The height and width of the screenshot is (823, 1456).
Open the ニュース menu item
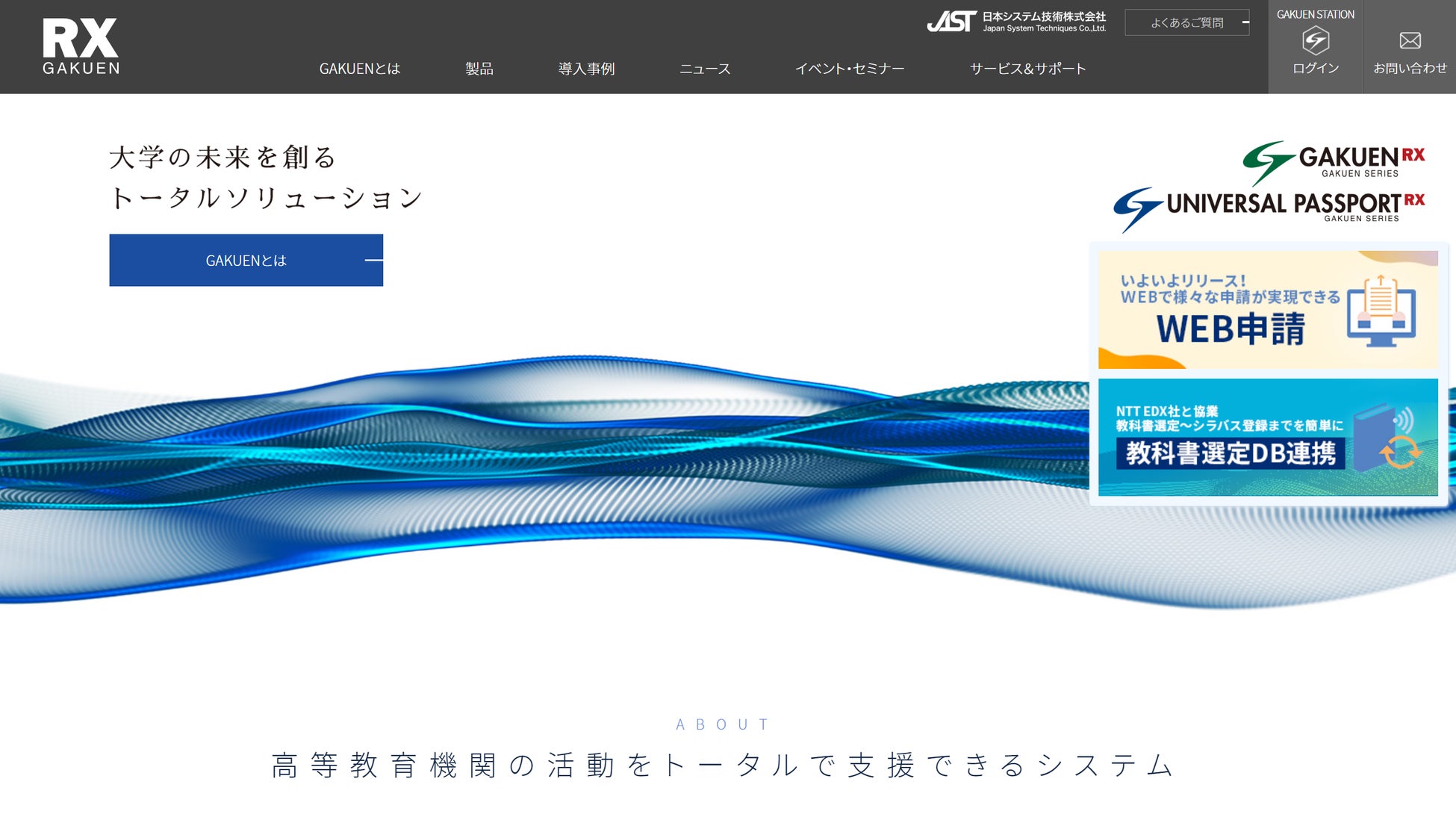705,69
